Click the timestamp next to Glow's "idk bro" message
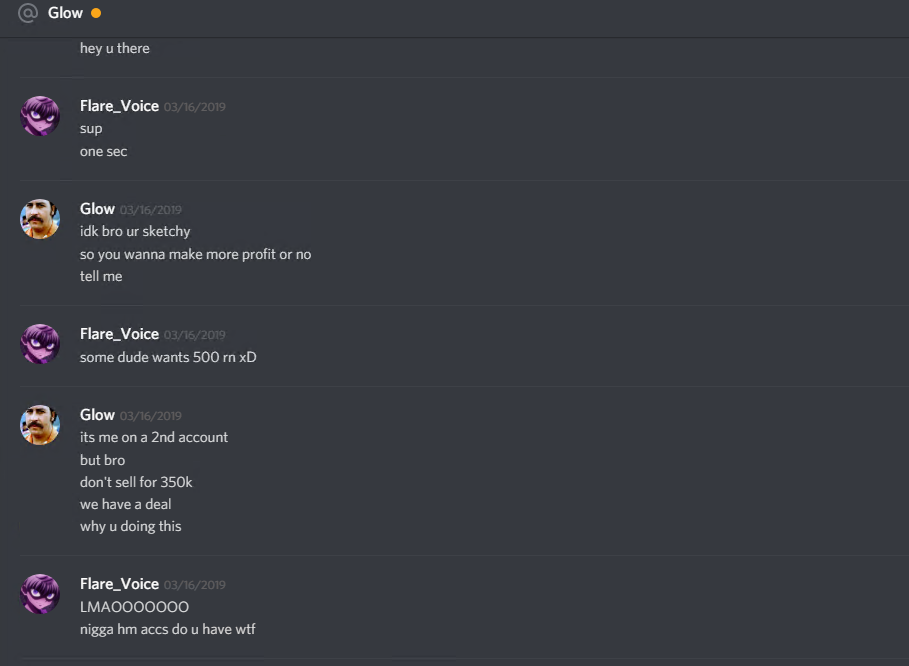 coord(150,210)
